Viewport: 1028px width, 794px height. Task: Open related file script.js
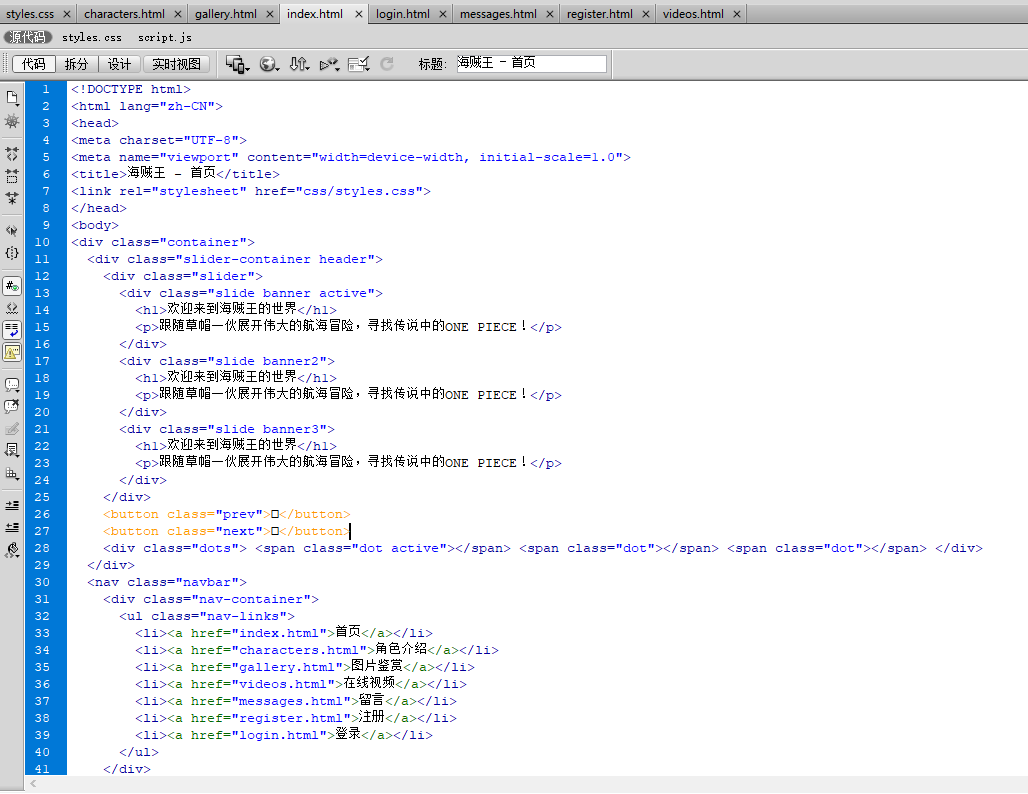[x=165, y=37]
